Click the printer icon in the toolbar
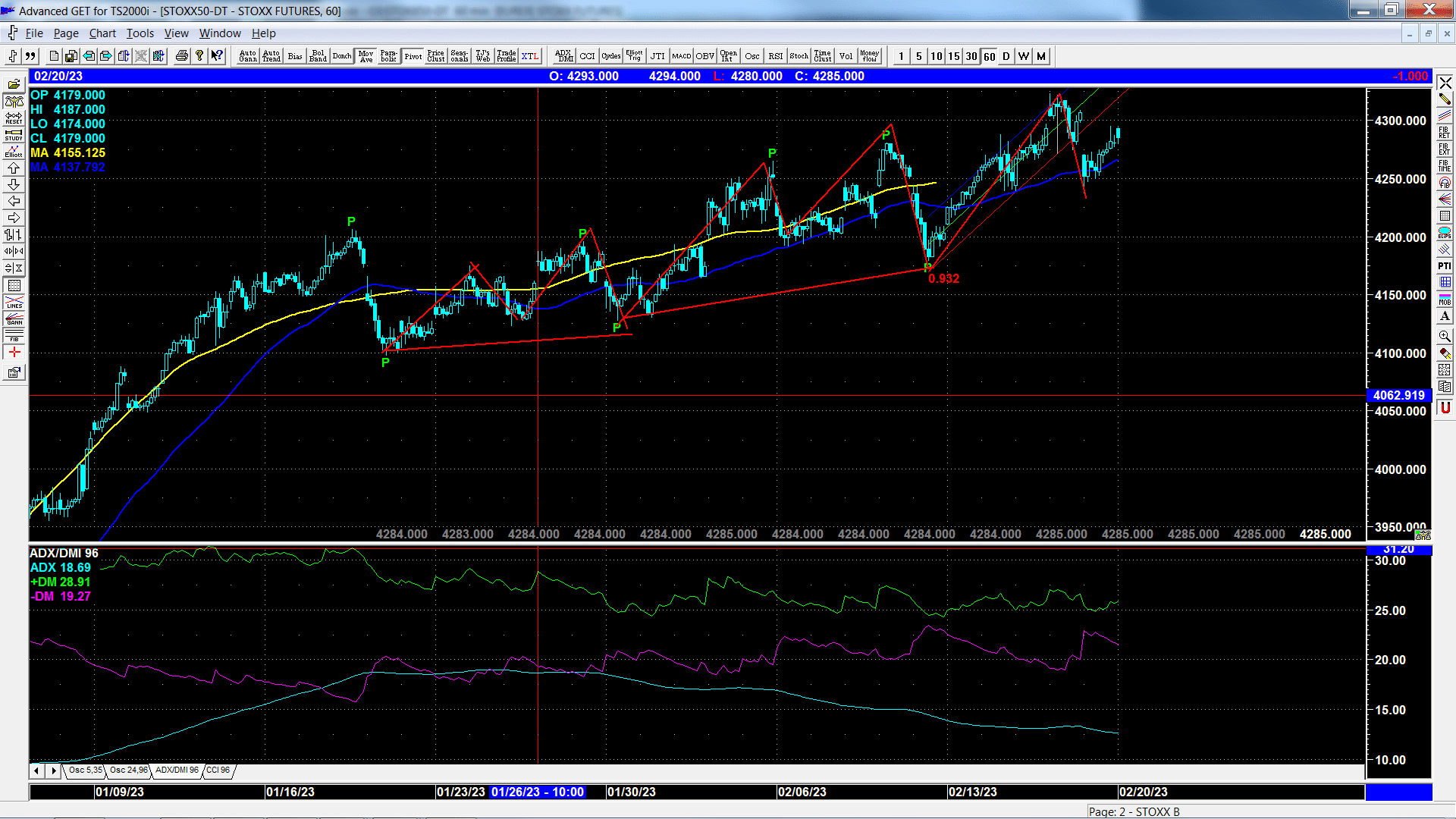Image resolution: width=1456 pixels, height=819 pixels. 181,56
